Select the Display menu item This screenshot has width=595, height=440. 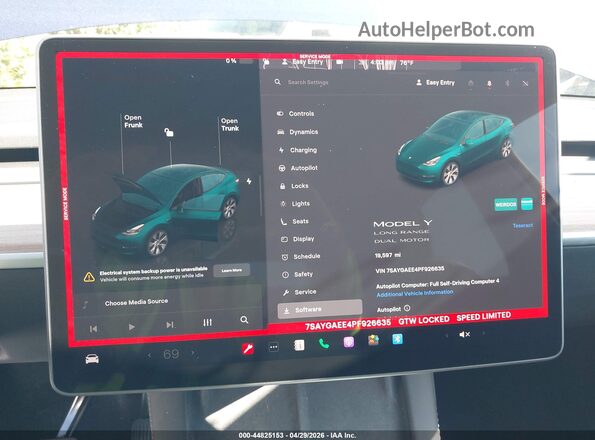(298, 239)
